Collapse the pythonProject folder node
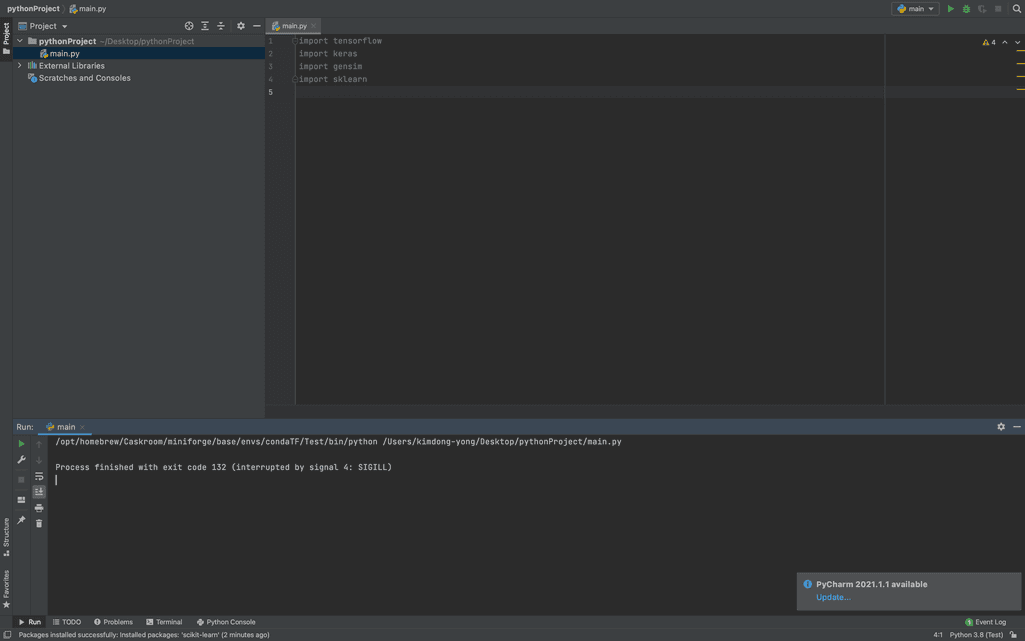The image size is (1025, 641). pyautogui.click(x=20, y=41)
